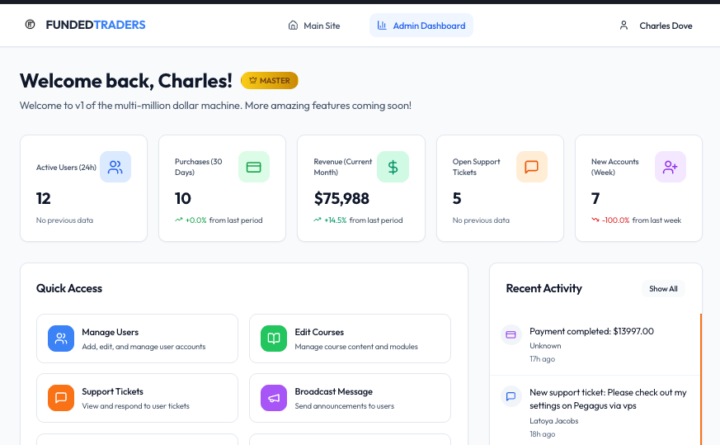Screen dimensions: 720x445
Task: Click the Payment completed card icon
Action: click(x=511, y=335)
